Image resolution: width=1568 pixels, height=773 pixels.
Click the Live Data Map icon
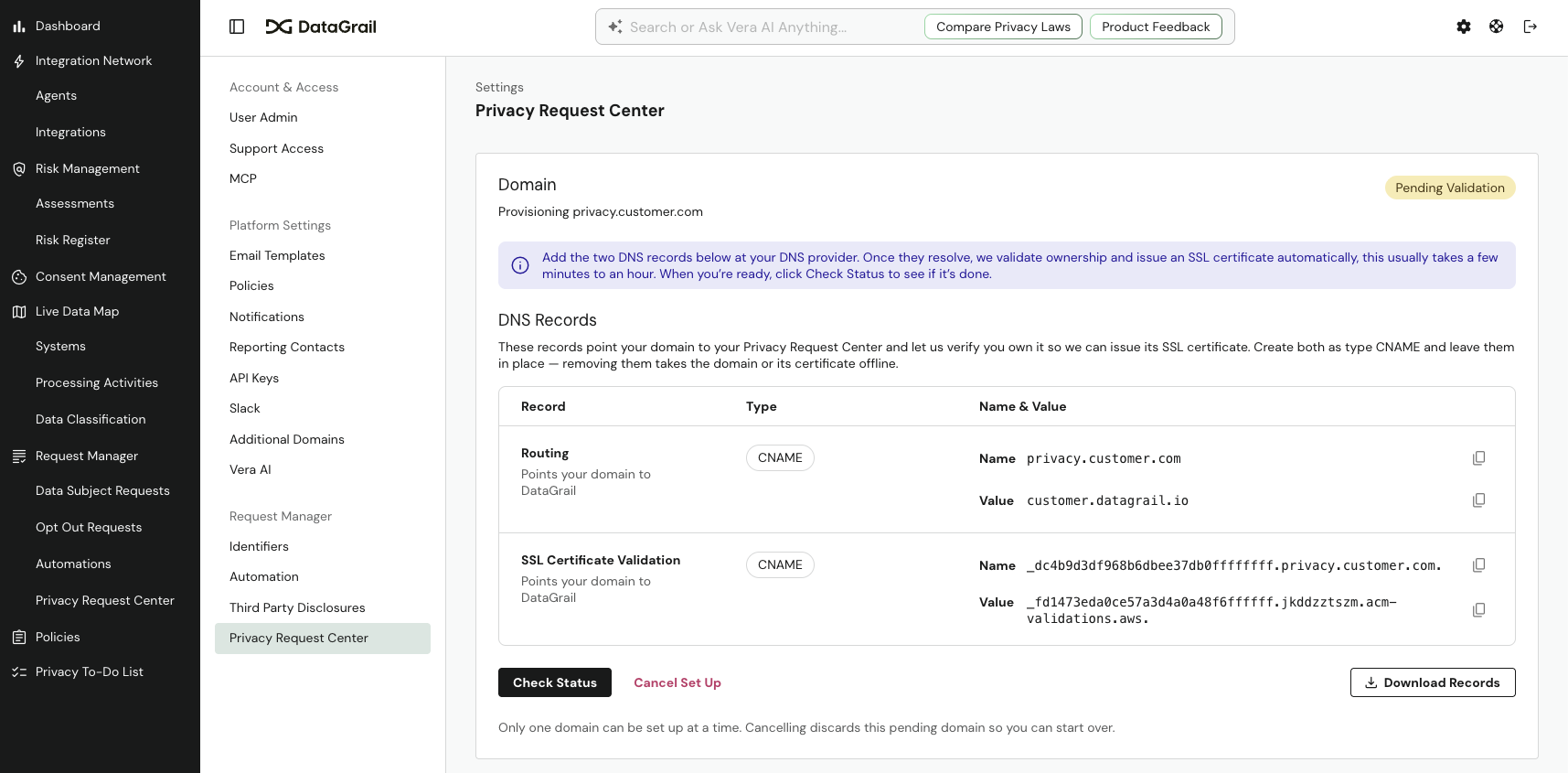19,312
